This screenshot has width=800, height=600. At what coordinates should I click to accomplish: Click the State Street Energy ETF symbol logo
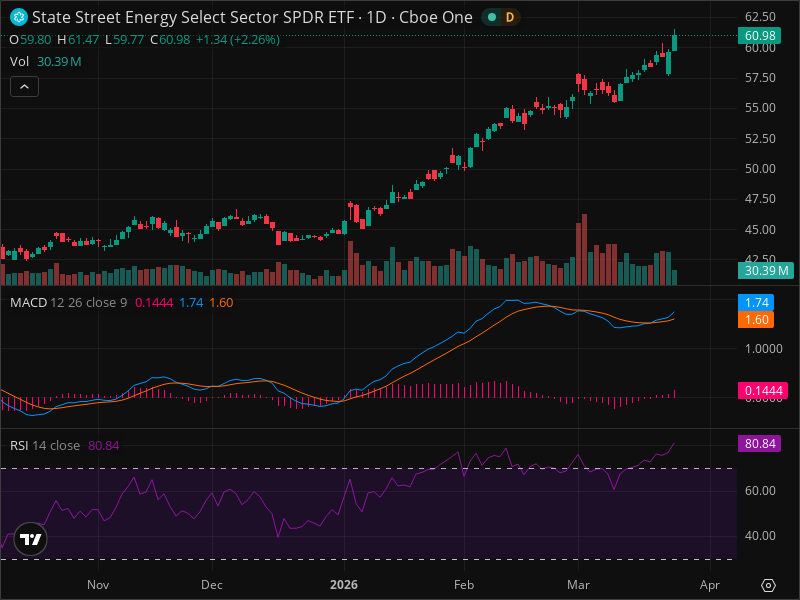(x=19, y=17)
